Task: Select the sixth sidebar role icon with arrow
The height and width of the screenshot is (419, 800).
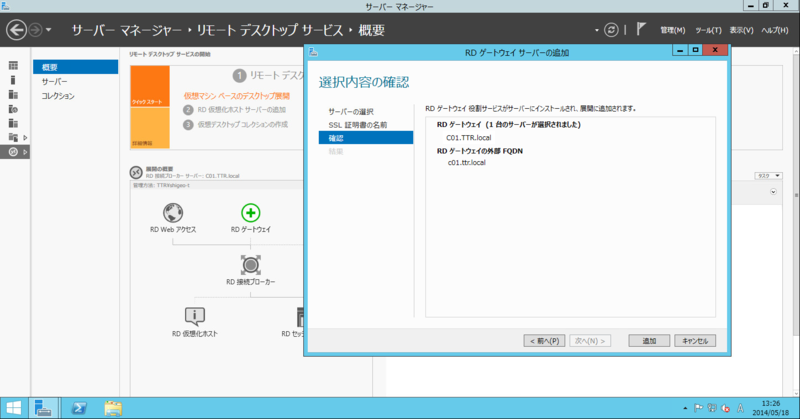Action: 13,137
